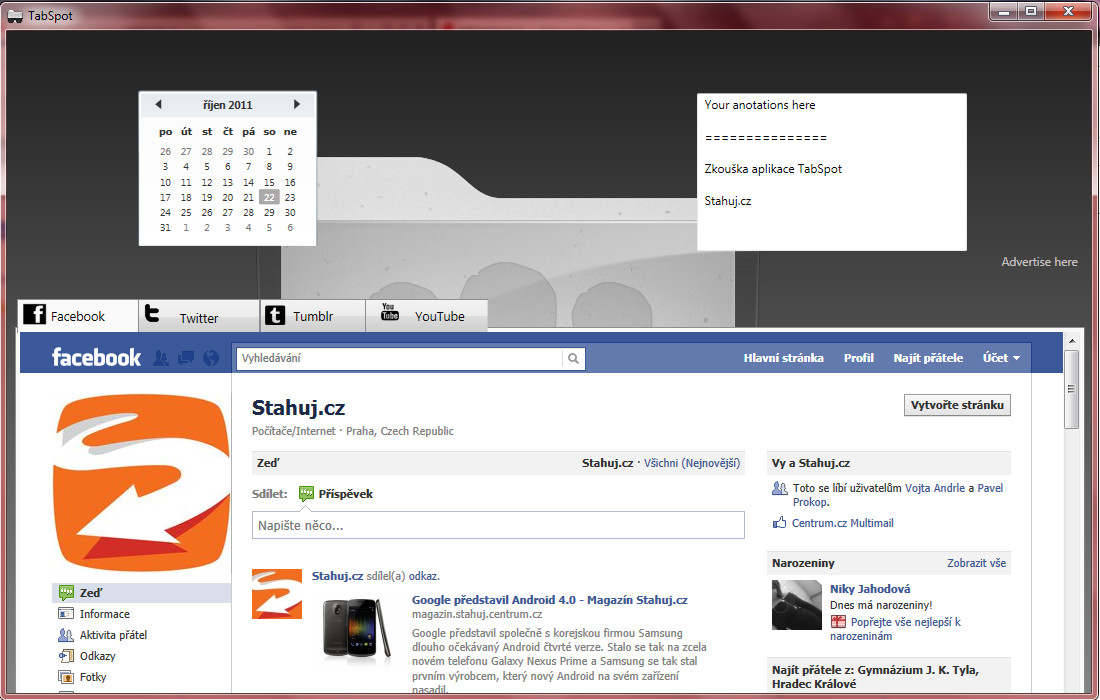Screen dimensions: 1100x700
Task: Click the Twitter bird tab icon
Action: pos(152,314)
